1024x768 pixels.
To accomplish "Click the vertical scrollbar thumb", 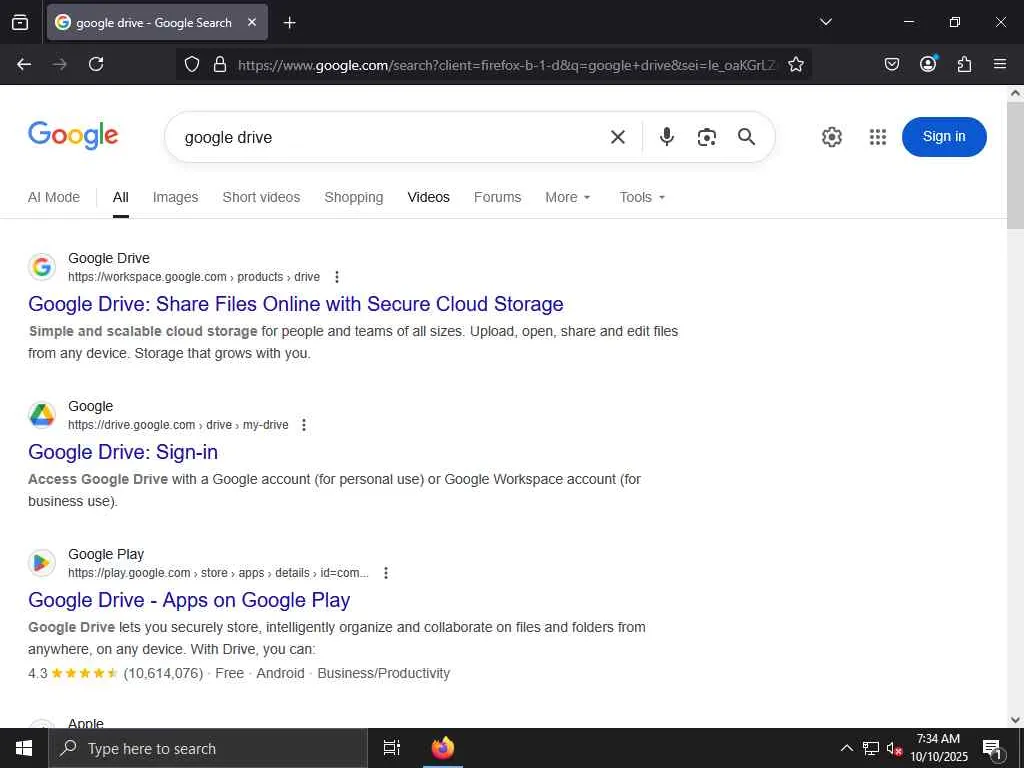I will pos(1016,165).
